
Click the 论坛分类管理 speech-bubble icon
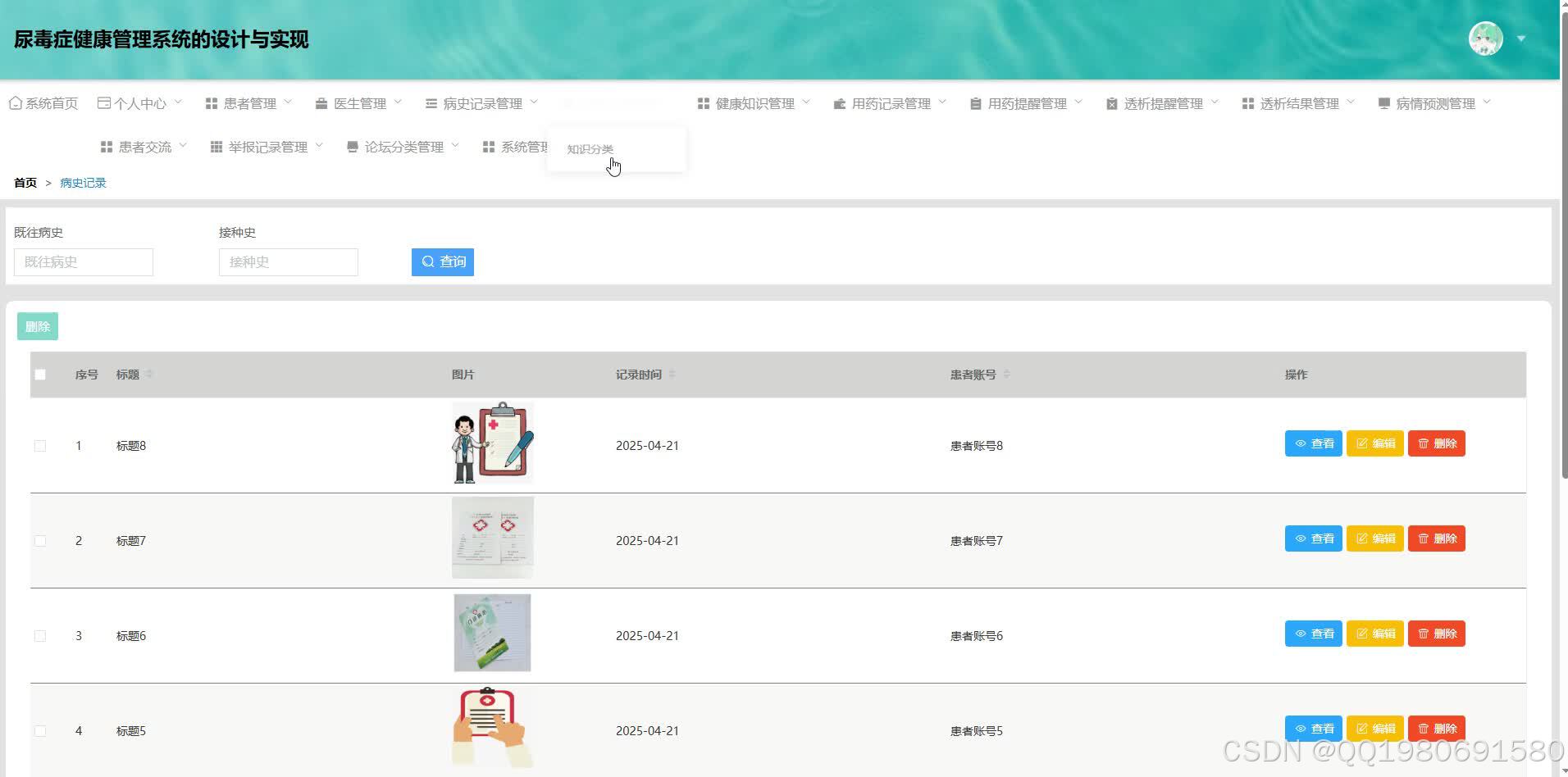(x=352, y=147)
